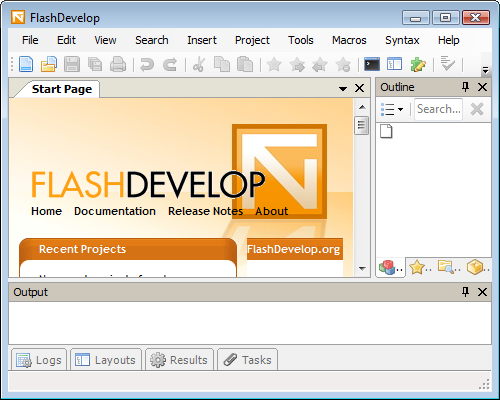500x400 pixels.
Task: Click the Save All toolbar icon
Action: click(95, 64)
